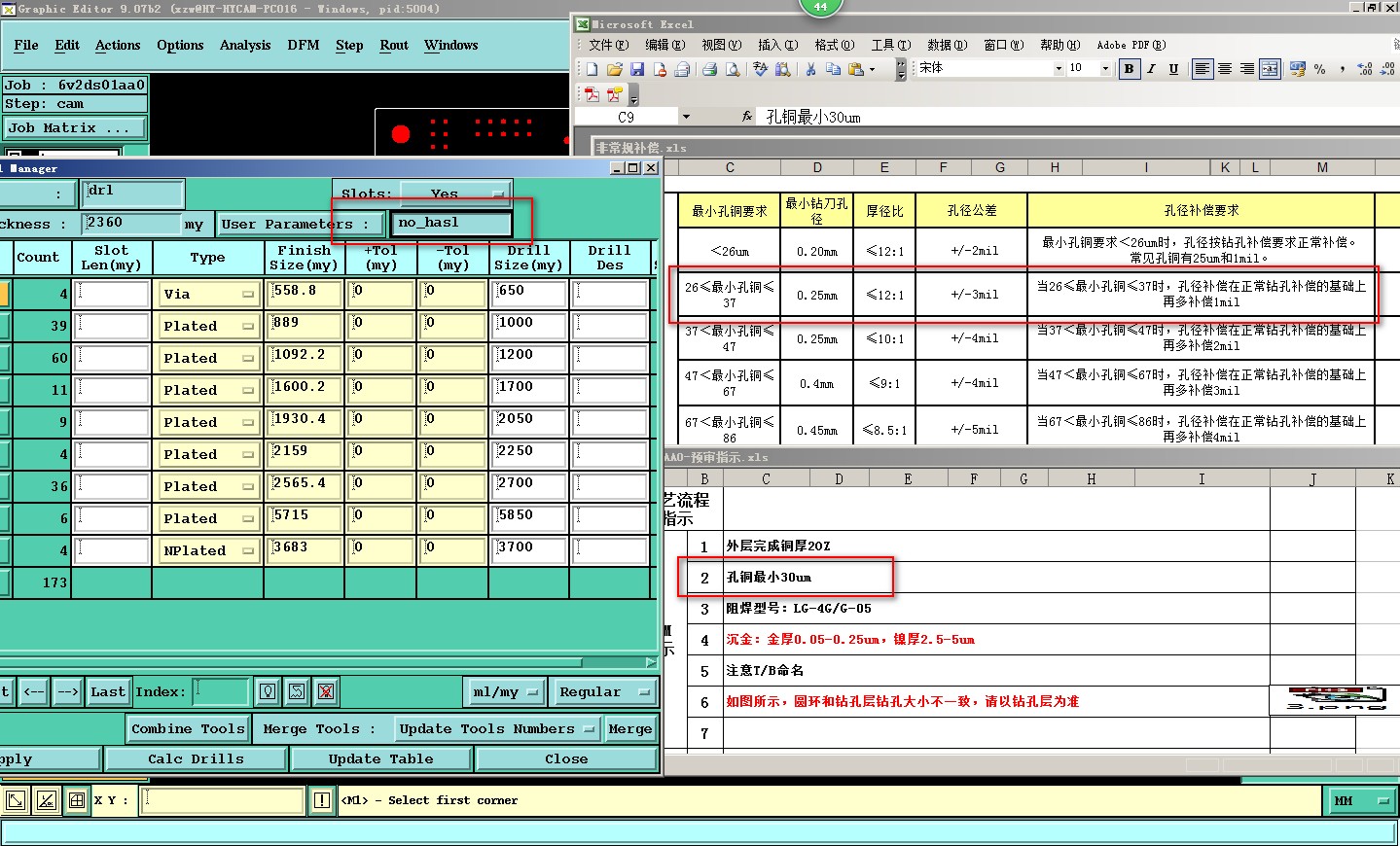Click the Print Preview icon in Excel
The height and width of the screenshot is (846, 1400).
733,69
